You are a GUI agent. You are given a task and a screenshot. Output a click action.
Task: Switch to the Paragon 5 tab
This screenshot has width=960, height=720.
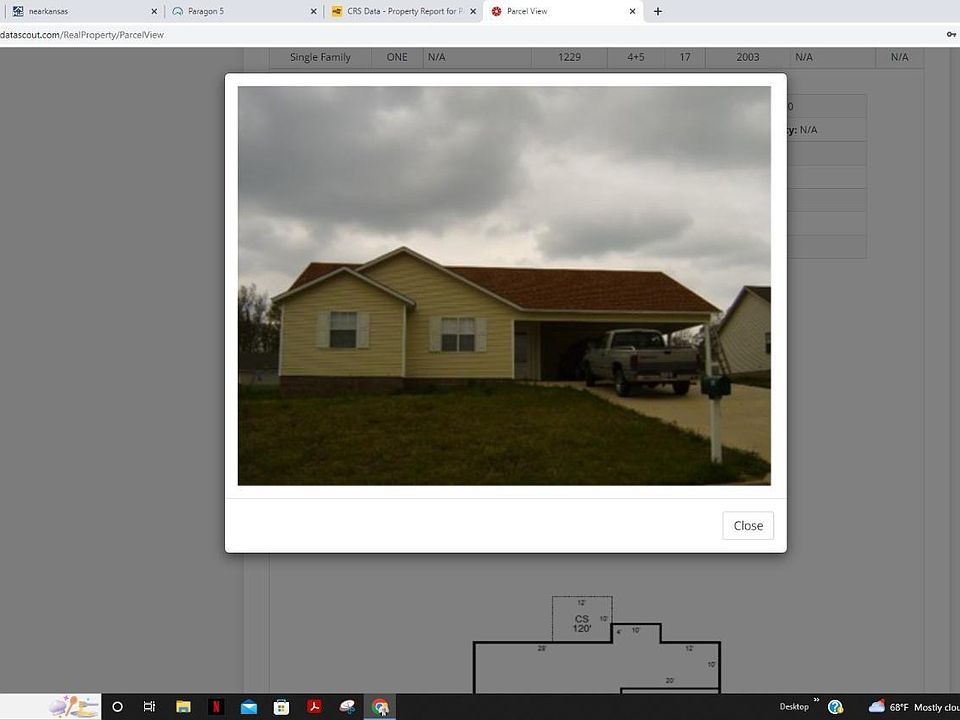click(x=244, y=11)
